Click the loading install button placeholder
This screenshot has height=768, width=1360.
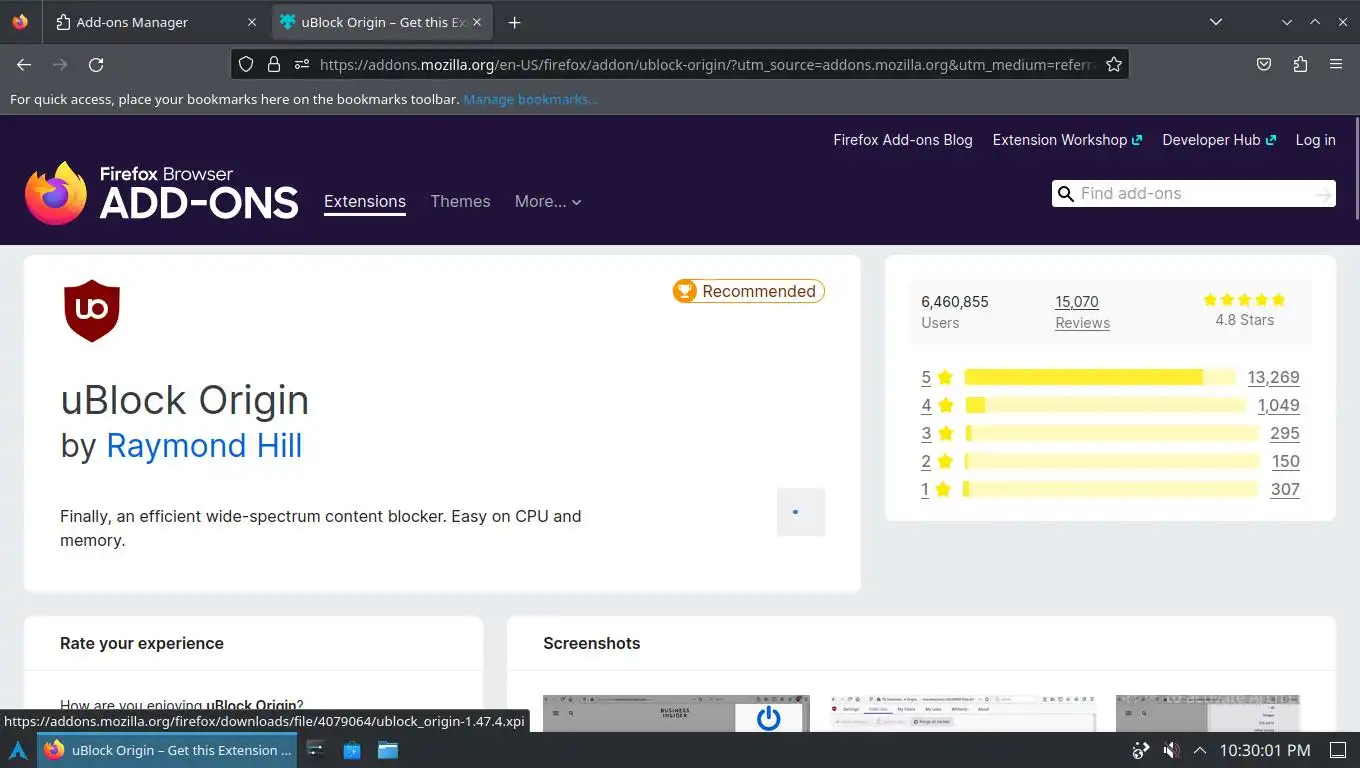[x=801, y=512]
